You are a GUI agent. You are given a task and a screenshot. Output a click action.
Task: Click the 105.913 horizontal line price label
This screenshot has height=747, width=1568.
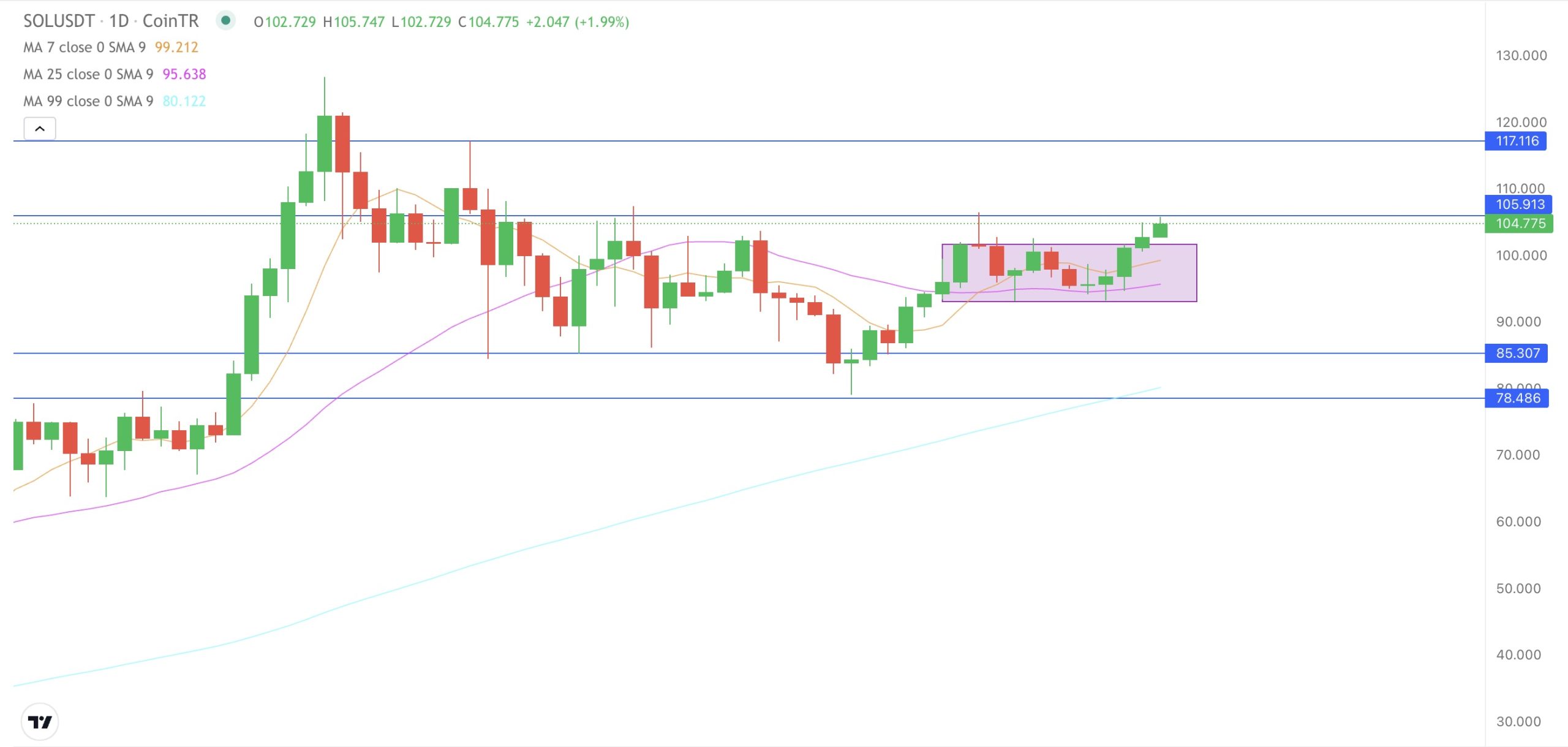1518,205
